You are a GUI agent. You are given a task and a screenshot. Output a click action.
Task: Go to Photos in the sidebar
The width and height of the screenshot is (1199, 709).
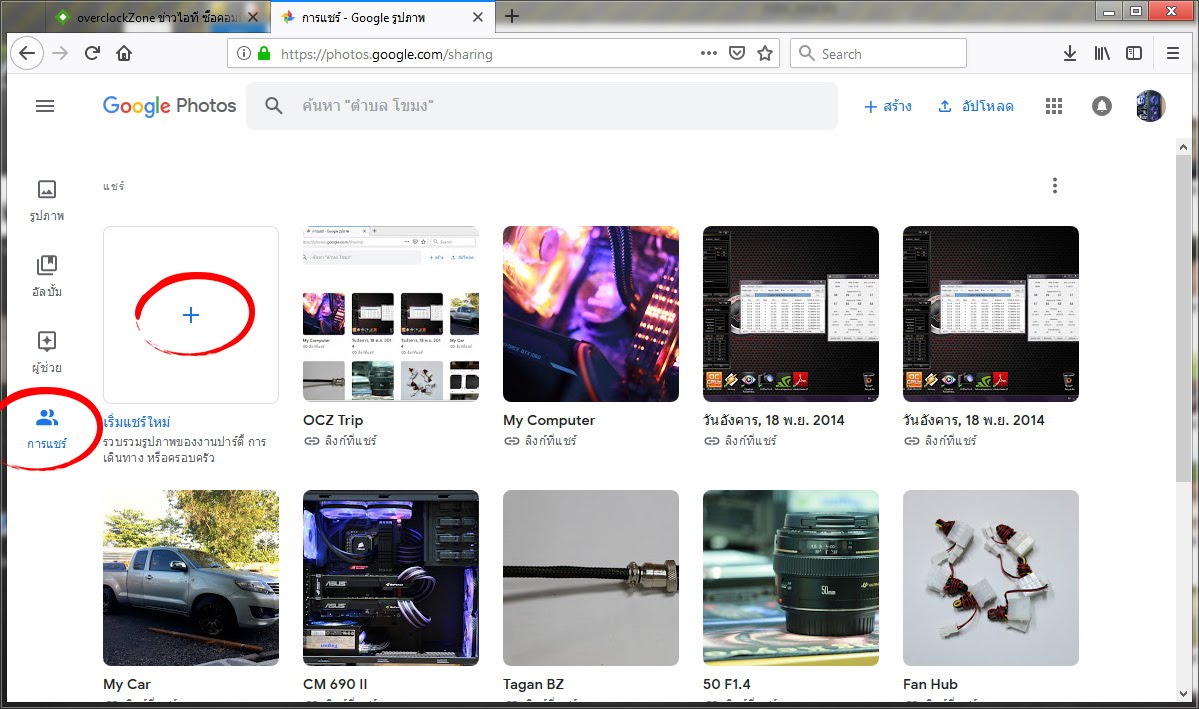click(x=47, y=199)
